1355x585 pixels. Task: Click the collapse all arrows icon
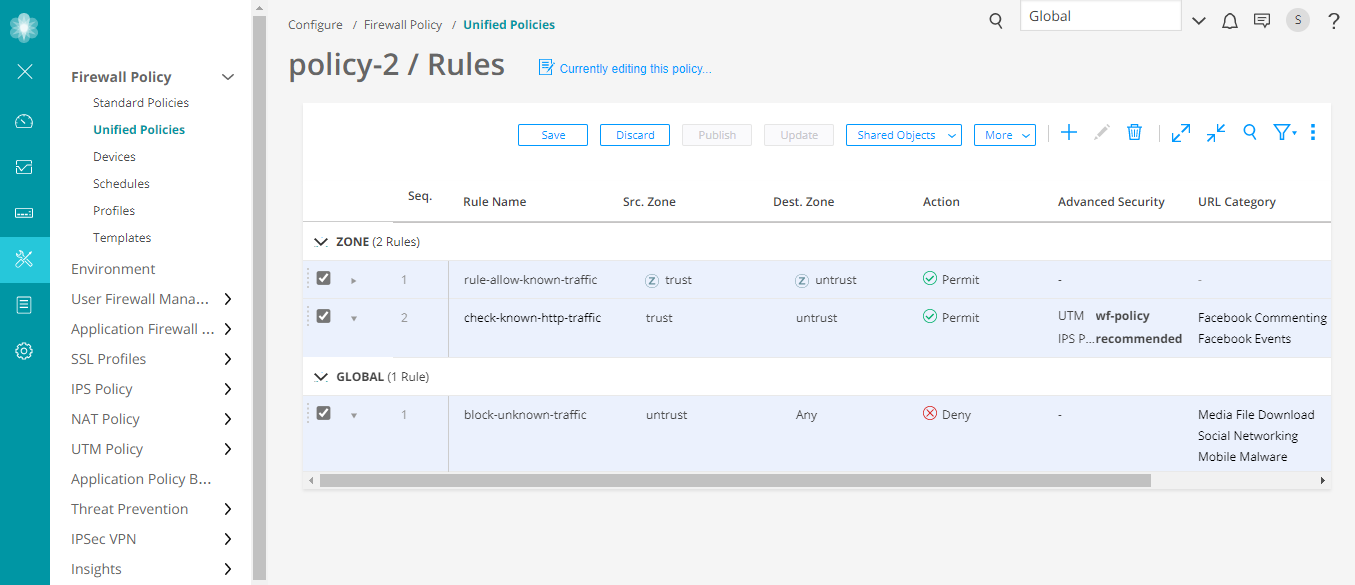(x=1216, y=133)
